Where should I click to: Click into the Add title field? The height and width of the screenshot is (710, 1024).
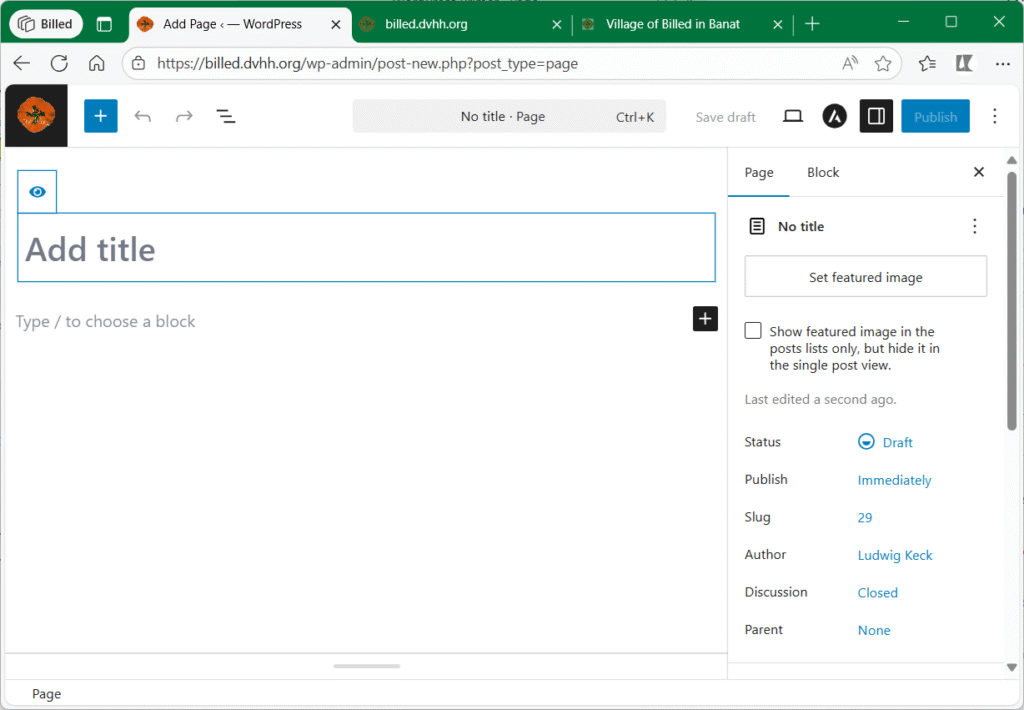366,249
